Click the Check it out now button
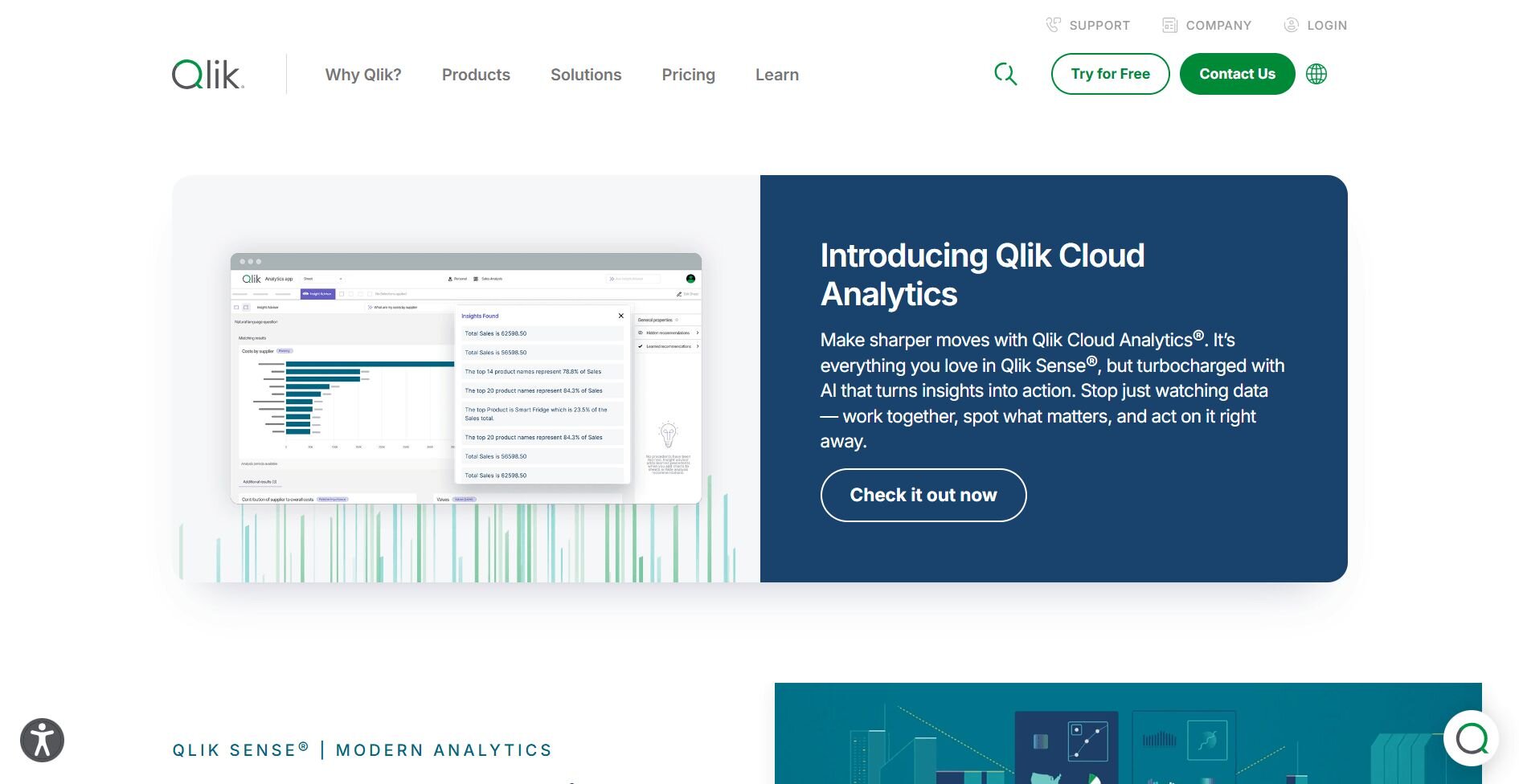The image size is (1519, 784). click(x=923, y=495)
